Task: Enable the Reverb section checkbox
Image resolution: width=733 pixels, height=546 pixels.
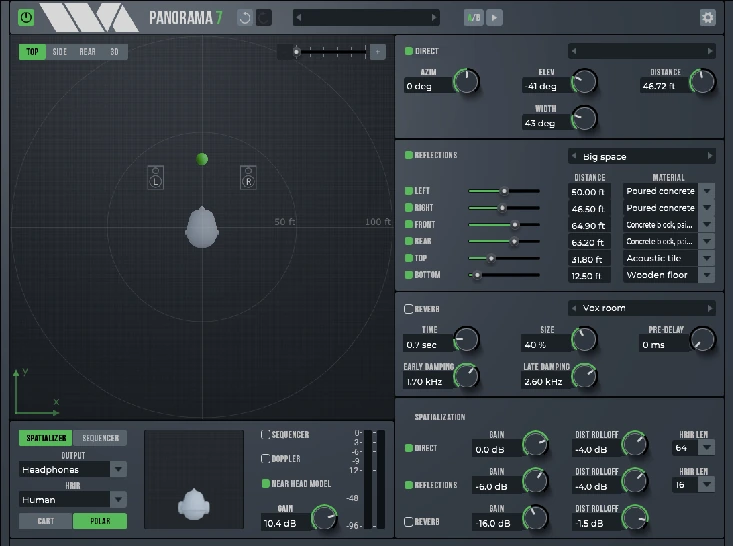Action: (409, 309)
